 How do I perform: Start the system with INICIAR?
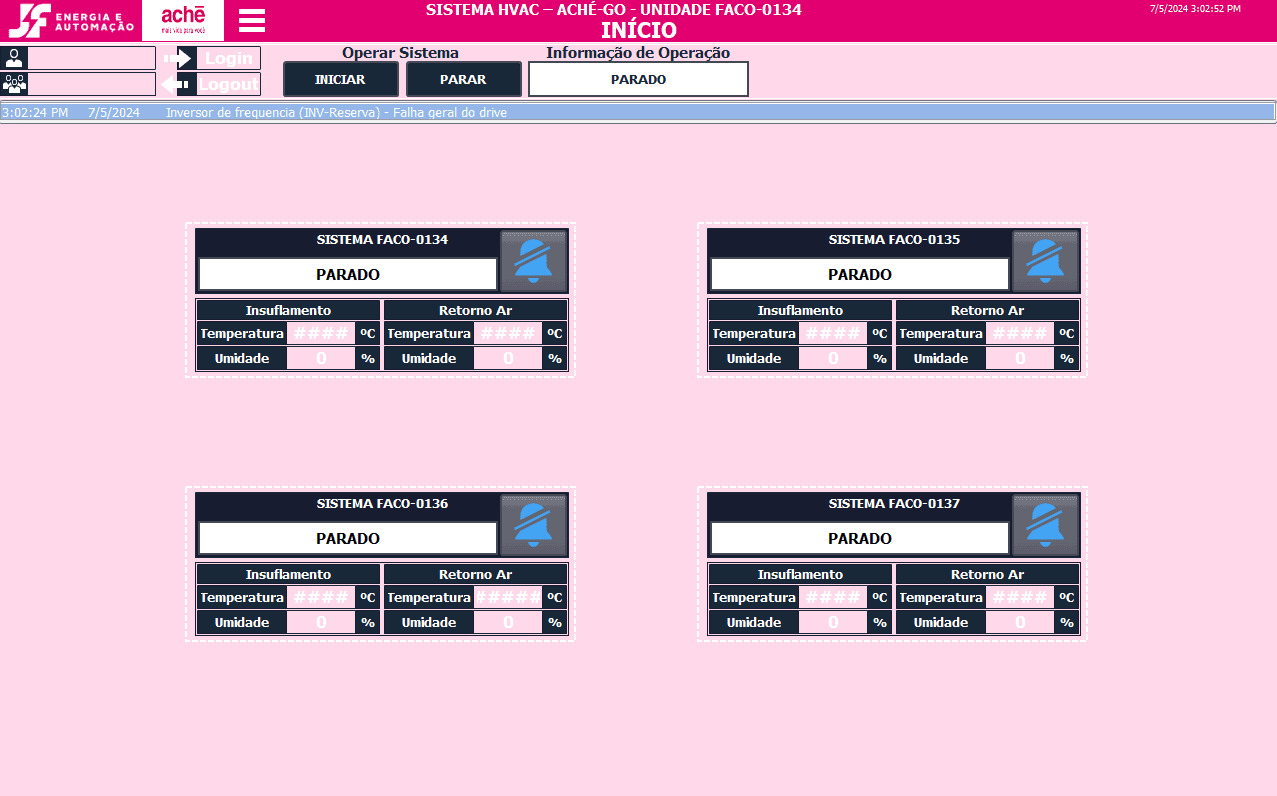(341, 79)
